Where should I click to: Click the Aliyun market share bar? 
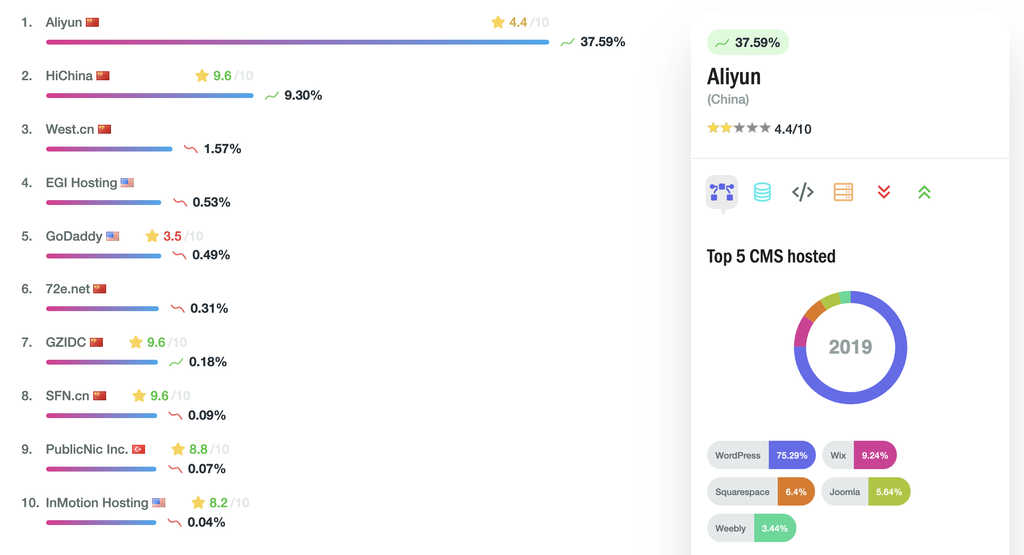point(298,42)
